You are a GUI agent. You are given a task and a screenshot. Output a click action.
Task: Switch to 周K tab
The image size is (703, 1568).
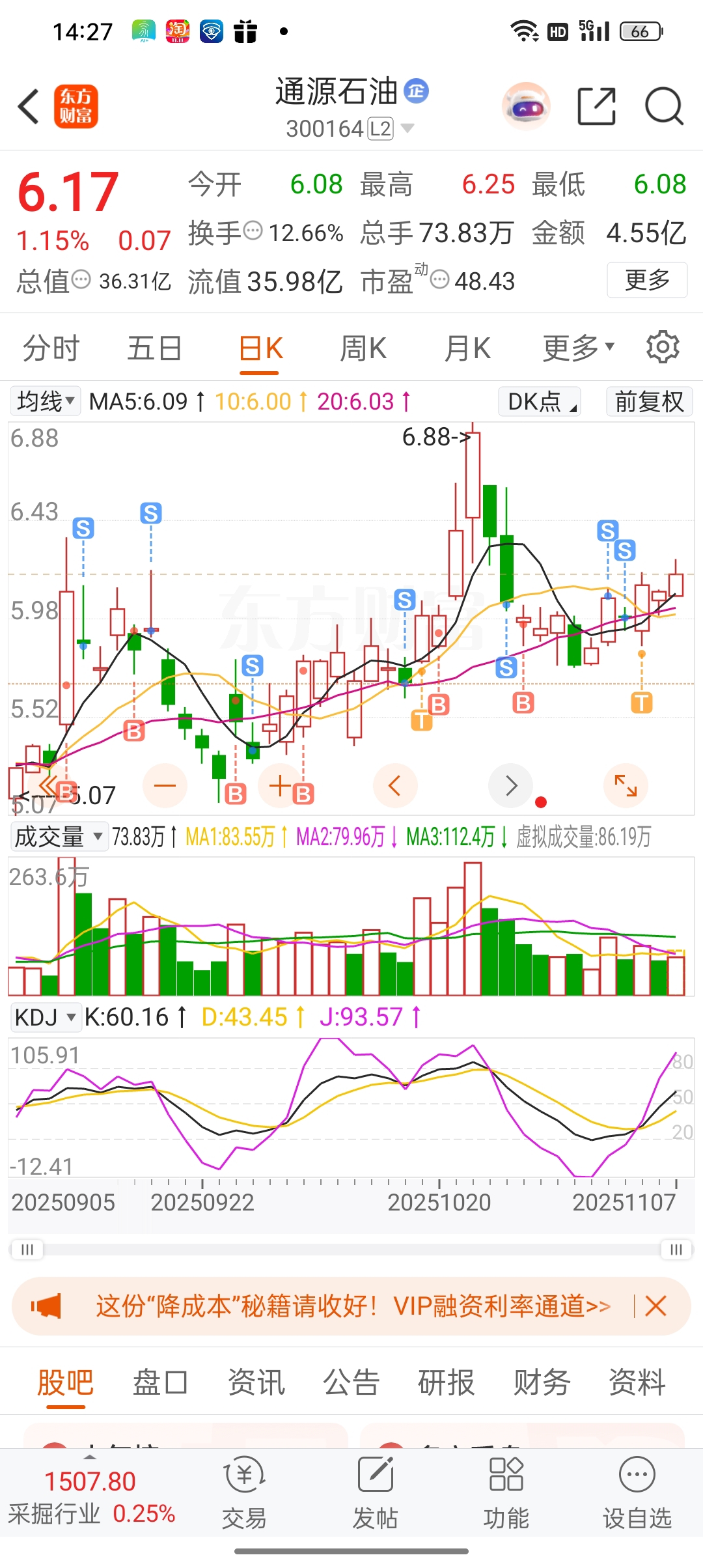(x=363, y=347)
